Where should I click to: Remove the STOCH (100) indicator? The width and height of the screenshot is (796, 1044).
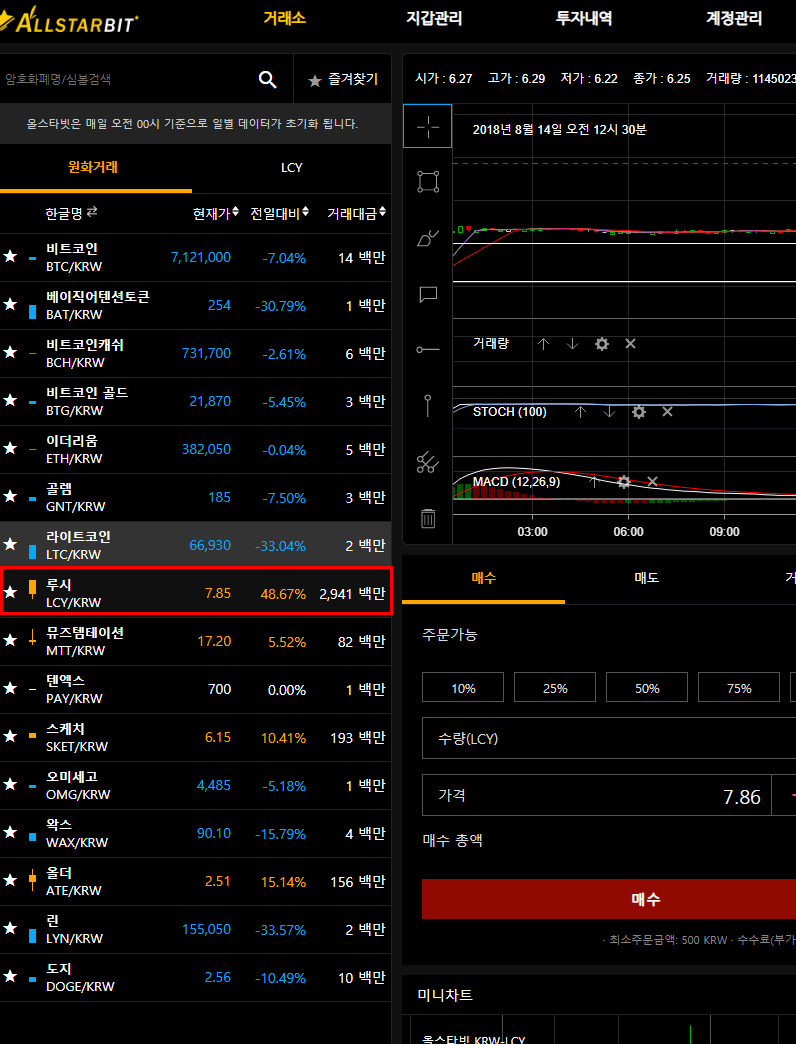667,412
